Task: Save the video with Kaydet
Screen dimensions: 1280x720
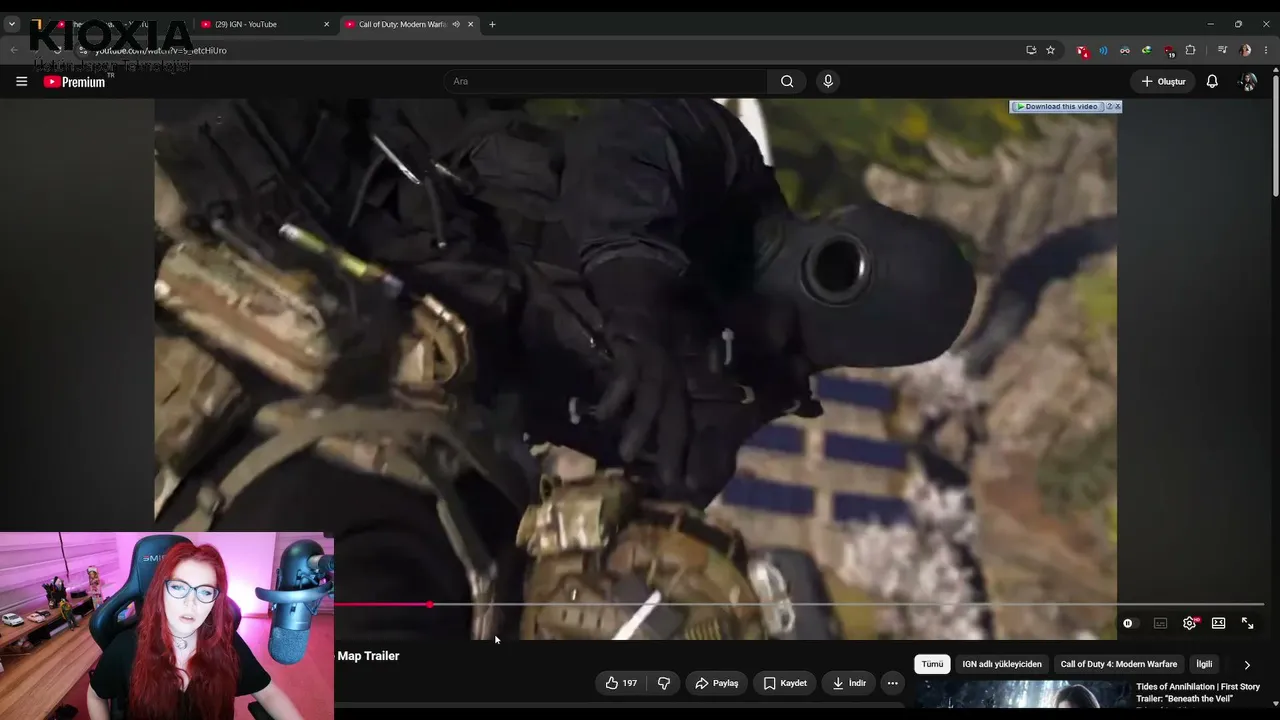Action: pyautogui.click(x=784, y=683)
